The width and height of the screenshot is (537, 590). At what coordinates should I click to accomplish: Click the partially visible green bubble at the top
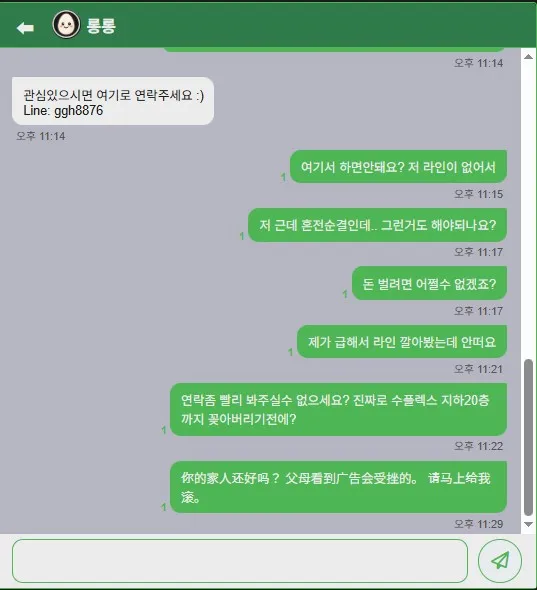coord(335,49)
